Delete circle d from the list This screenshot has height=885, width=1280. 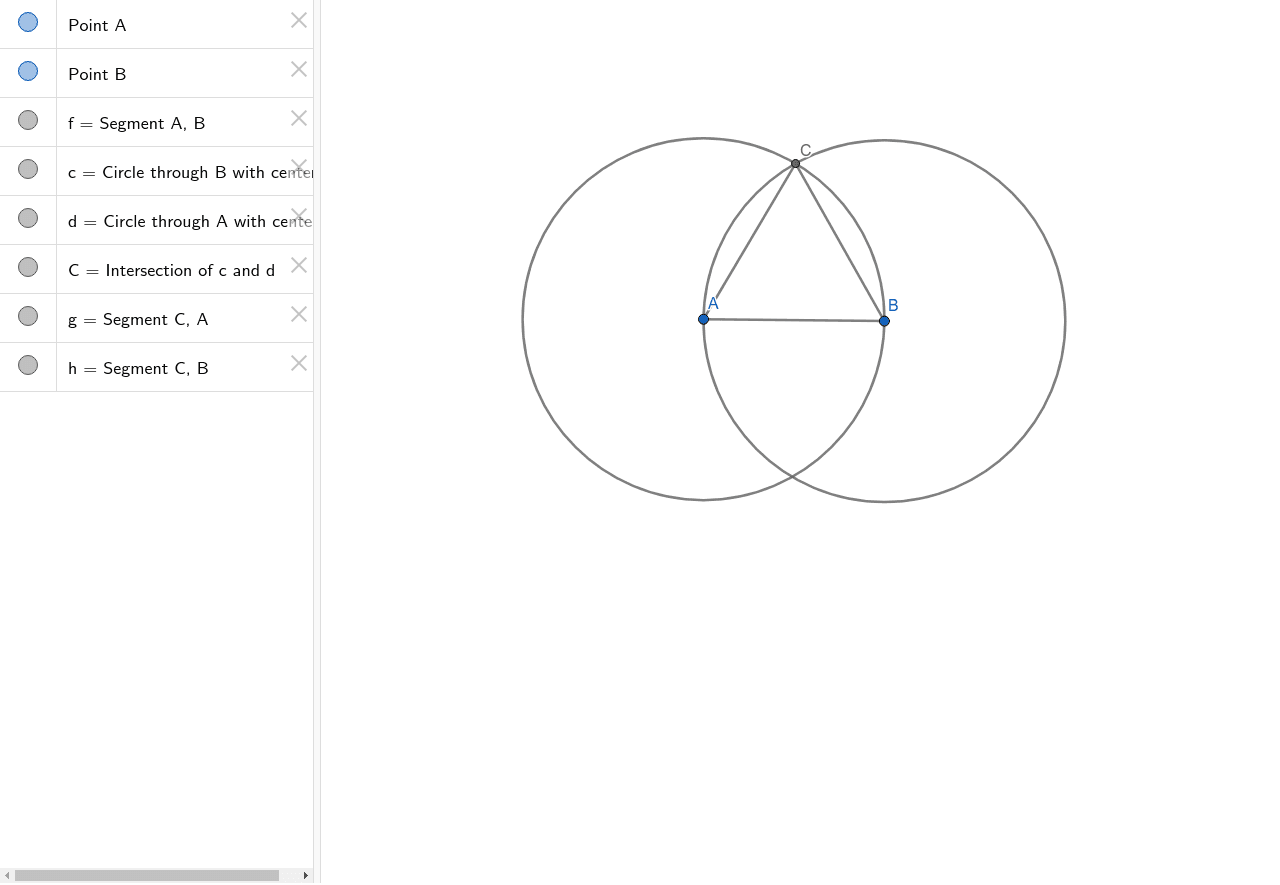[299, 216]
